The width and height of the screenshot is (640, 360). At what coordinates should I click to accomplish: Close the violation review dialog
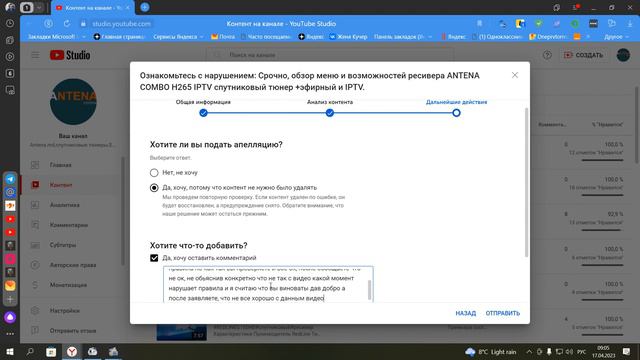coord(515,75)
